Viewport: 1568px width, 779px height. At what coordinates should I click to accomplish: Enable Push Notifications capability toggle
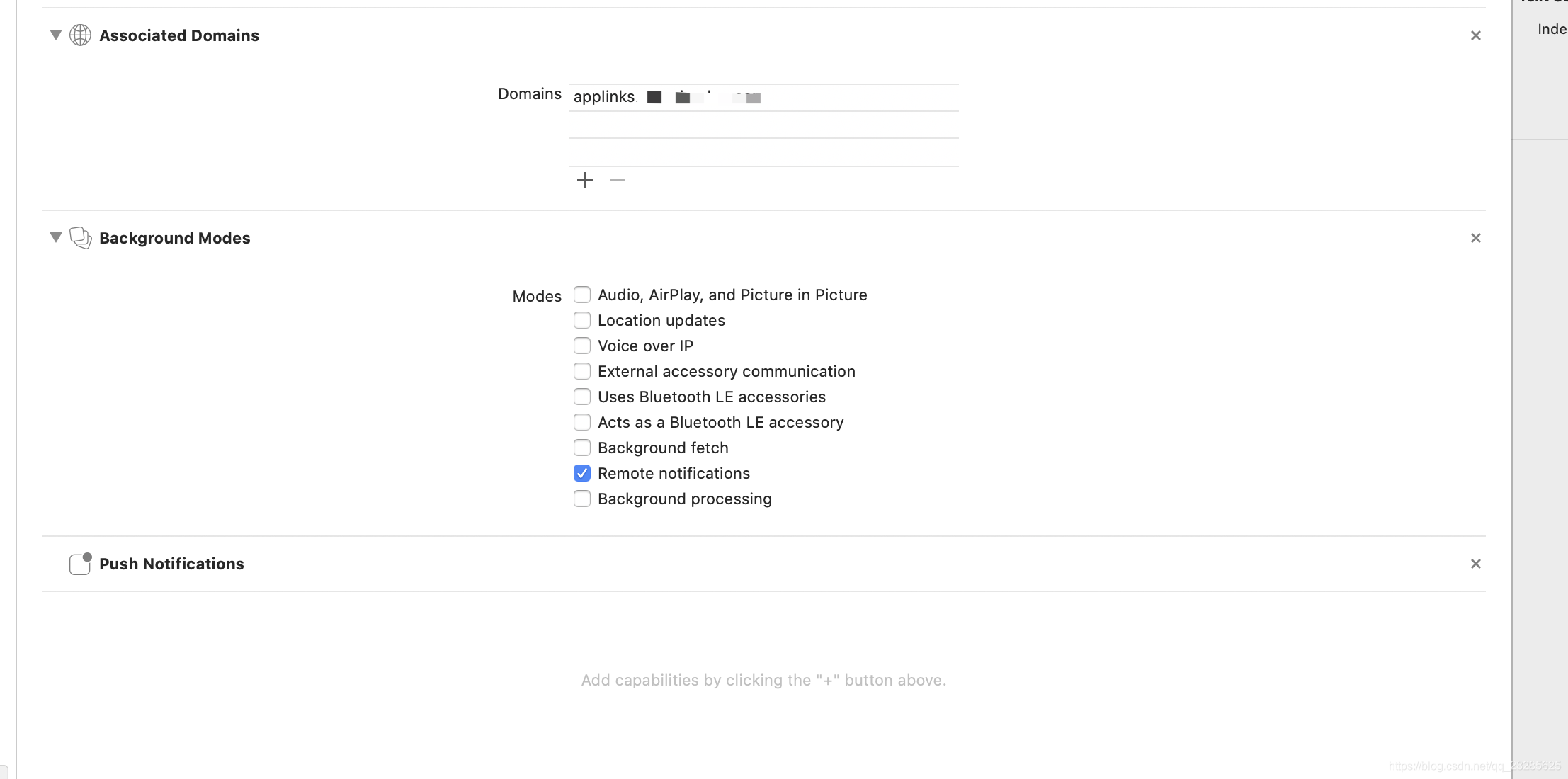point(80,563)
